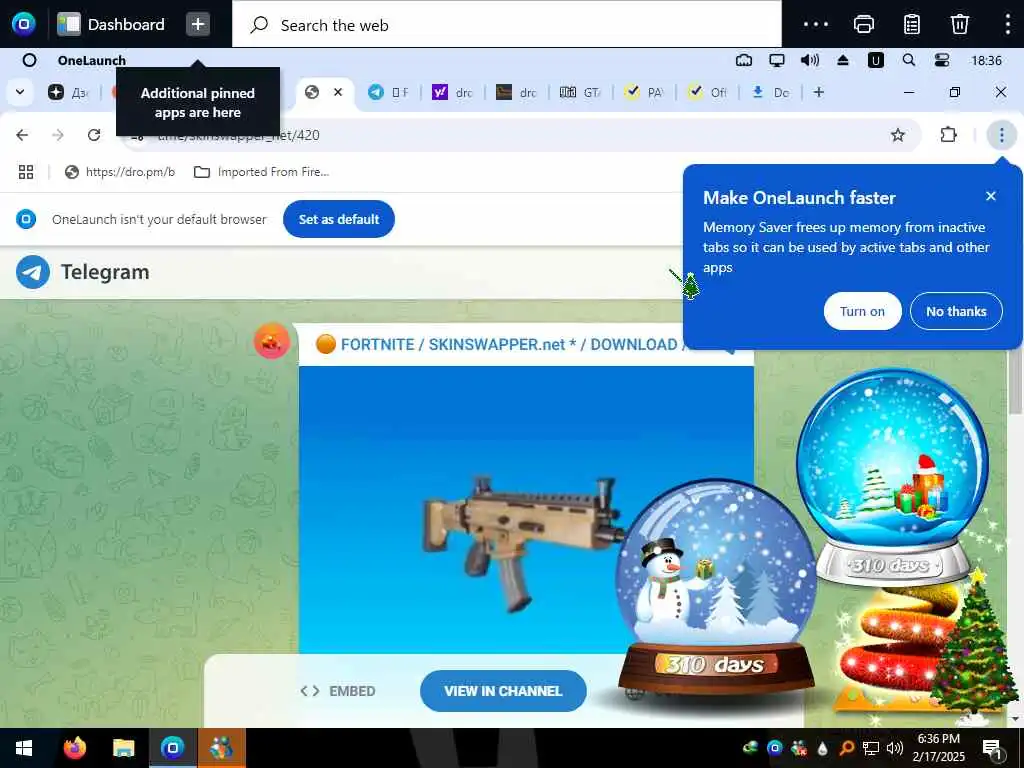
Task: Click Set as default button
Action: (338, 219)
